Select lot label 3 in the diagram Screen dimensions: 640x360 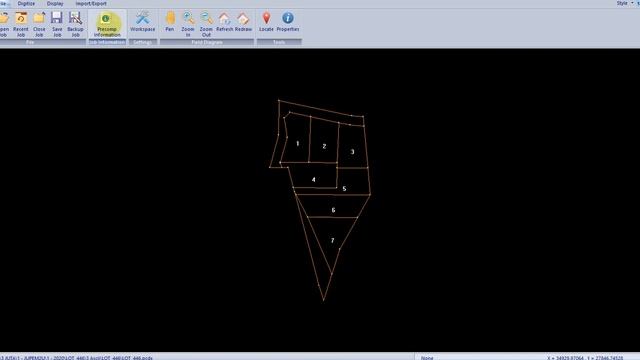352,152
